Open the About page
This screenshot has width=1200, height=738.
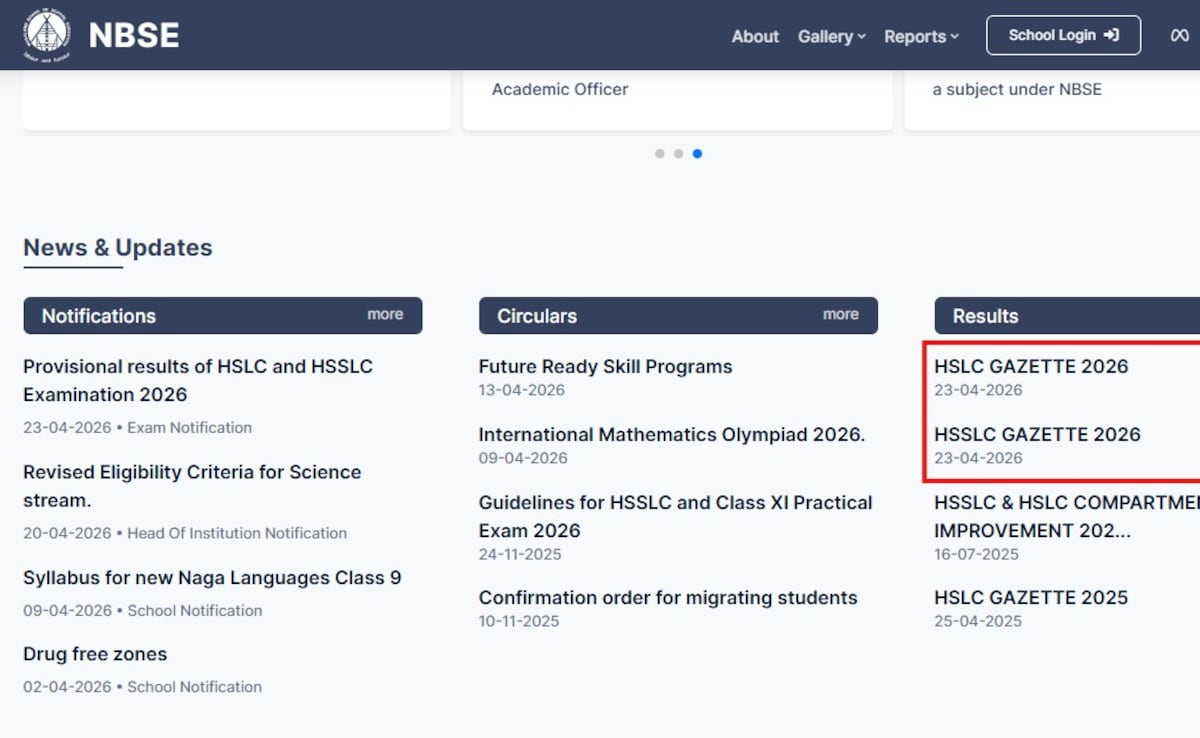pyautogui.click(x=754, y=36)
